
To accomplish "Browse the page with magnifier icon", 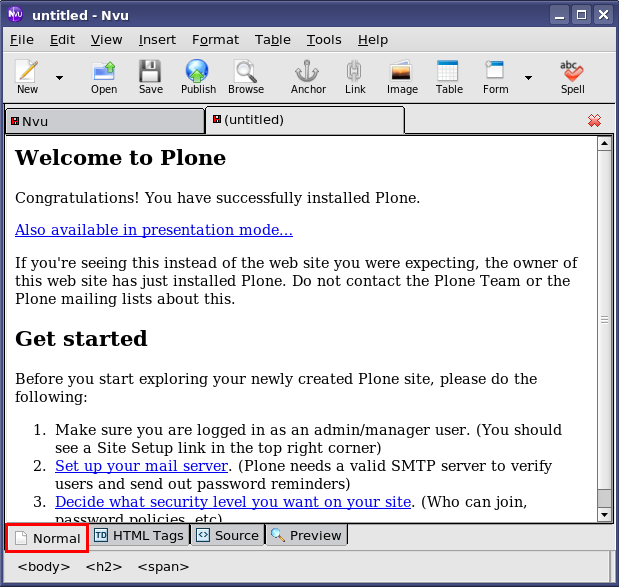I will coord(246,77).
